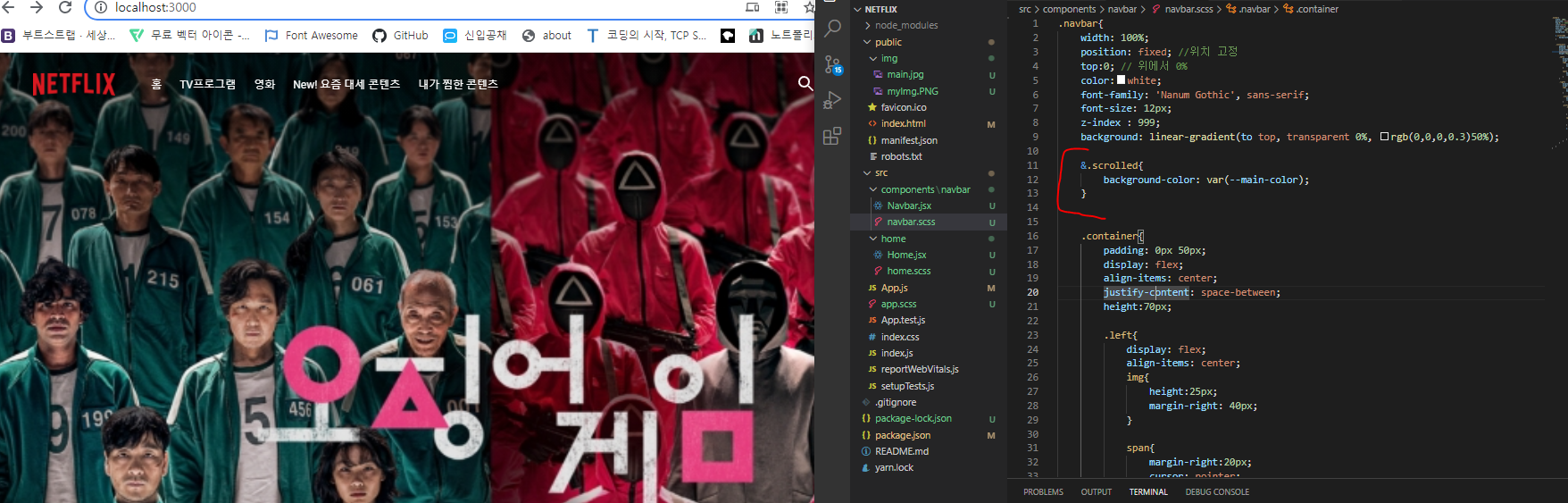Image resolution: width=1568 pixels, height=503 pixels.
Task: Select 내가 찜한 콘텐츠 navbar item
Action: tap(458, 84)
